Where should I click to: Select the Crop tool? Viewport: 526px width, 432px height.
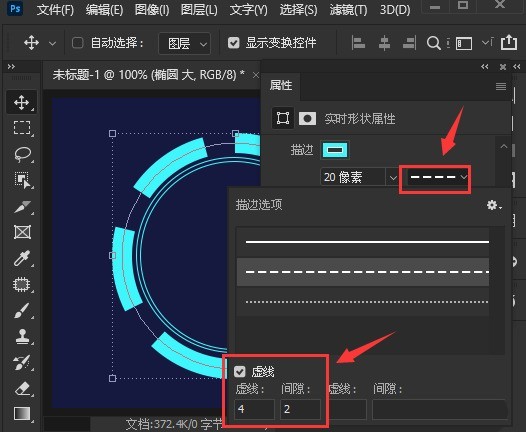point(22,206)
